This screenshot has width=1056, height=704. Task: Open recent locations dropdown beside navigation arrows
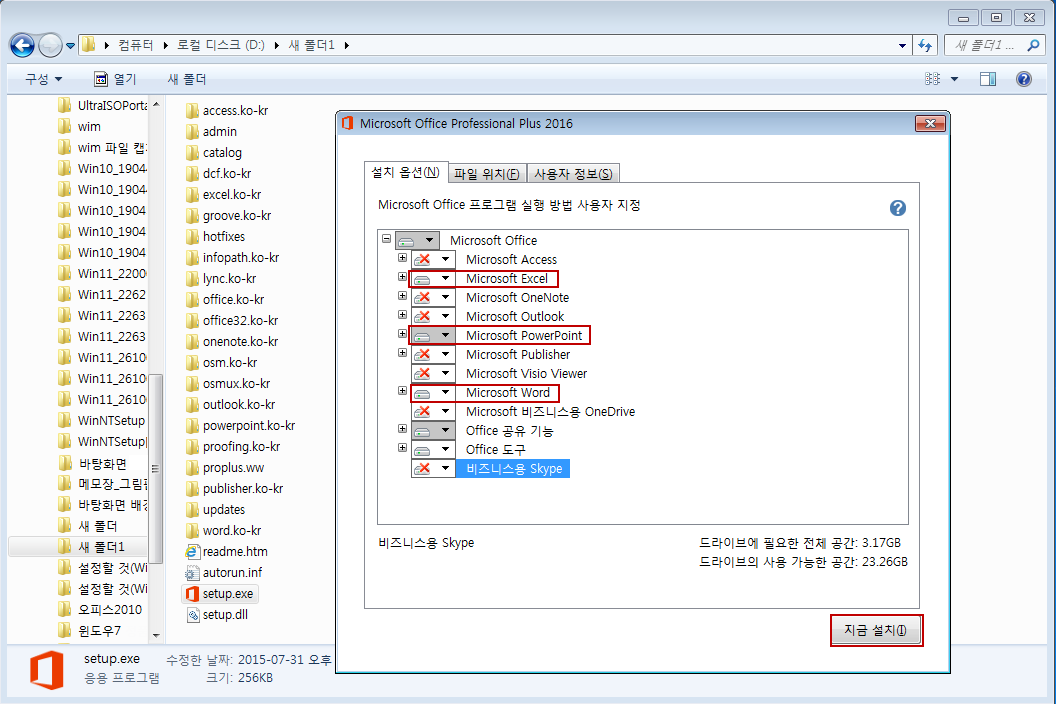(x=70, y=46)
